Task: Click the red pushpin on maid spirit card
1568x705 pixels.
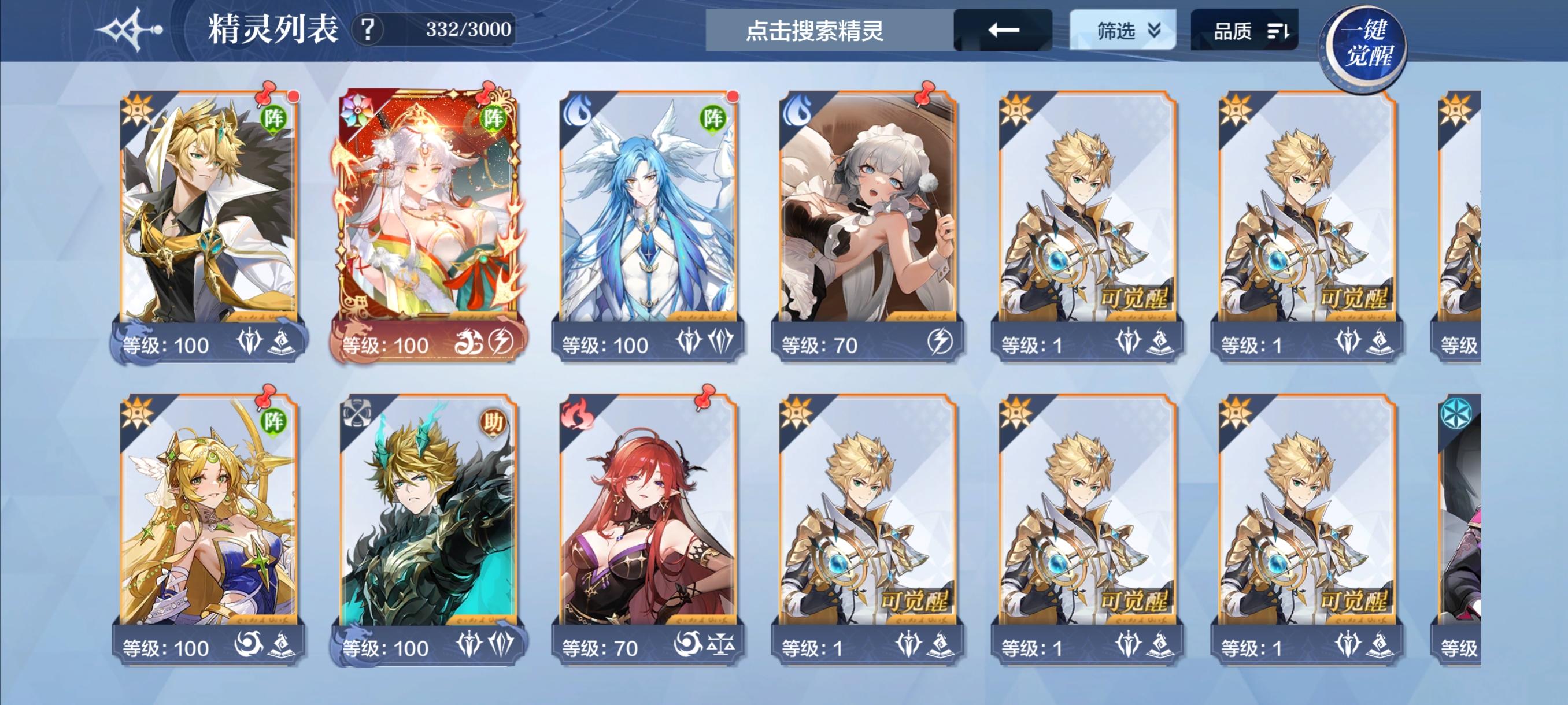Action: [926, 92]
